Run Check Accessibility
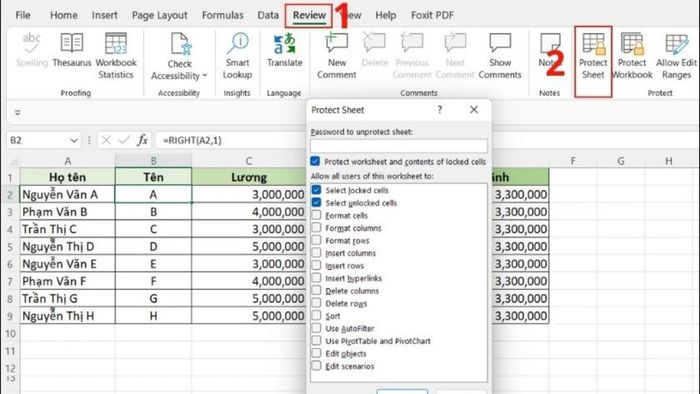 pos(179,56)
